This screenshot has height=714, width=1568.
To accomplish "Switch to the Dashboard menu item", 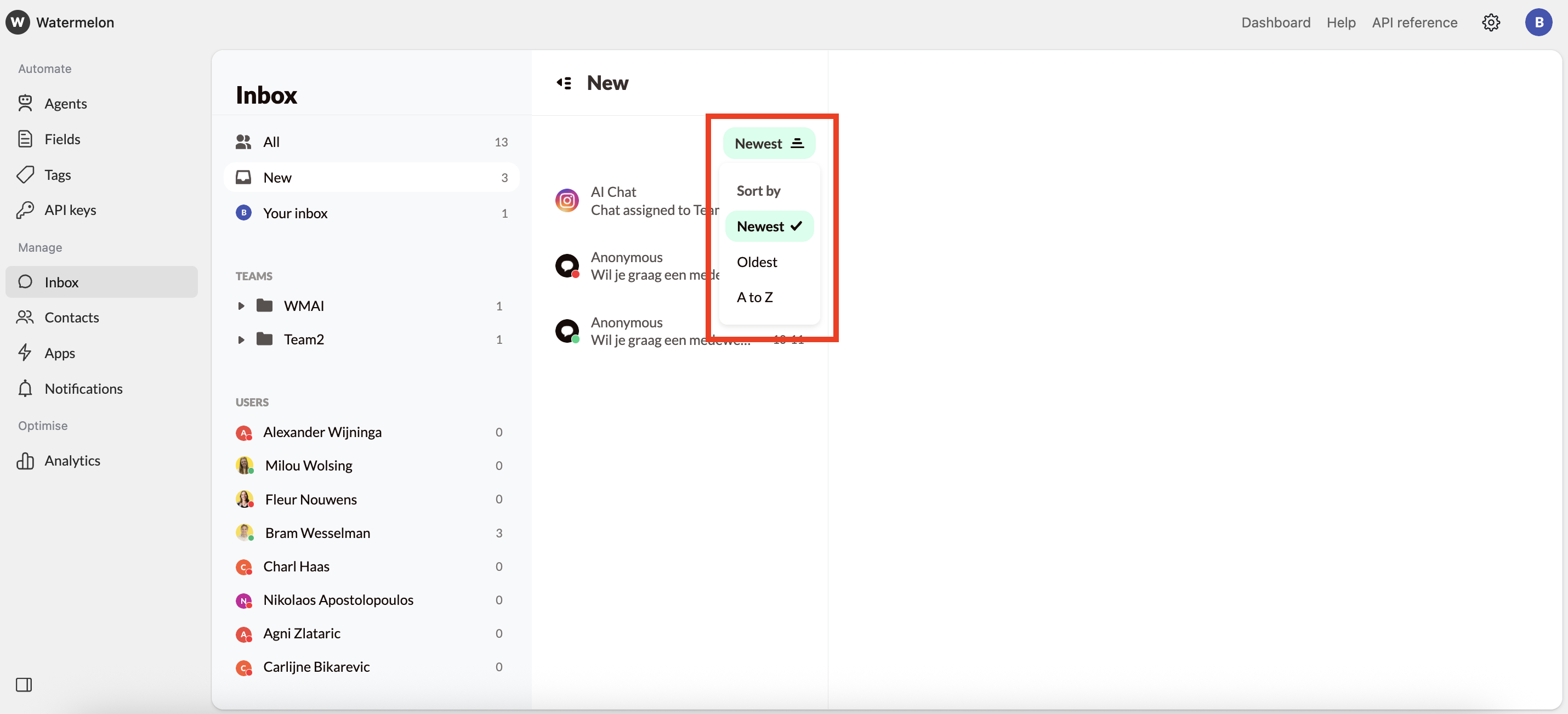I will point(1276,22).
